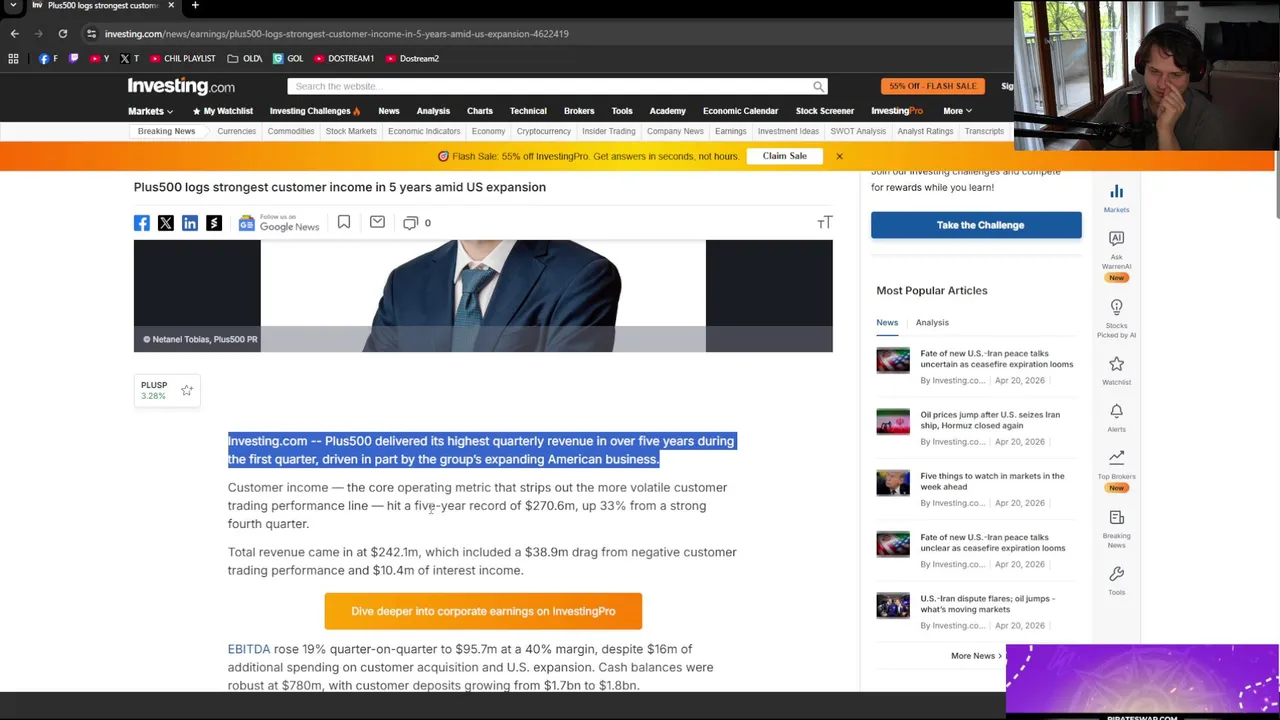Close Plus500 browser tab
Screen dimensions: 1280x720
(x=171, y=5)
